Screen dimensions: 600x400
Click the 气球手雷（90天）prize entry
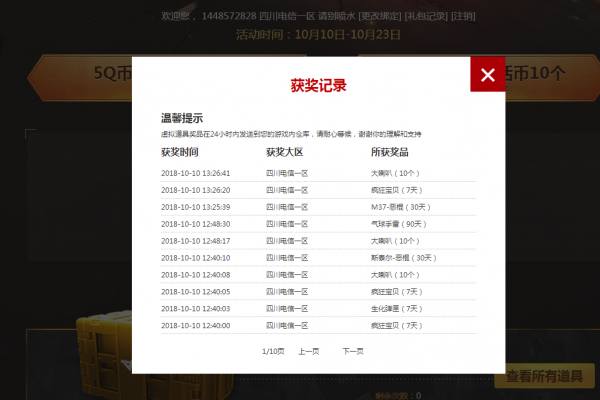[x=399, y=224]
